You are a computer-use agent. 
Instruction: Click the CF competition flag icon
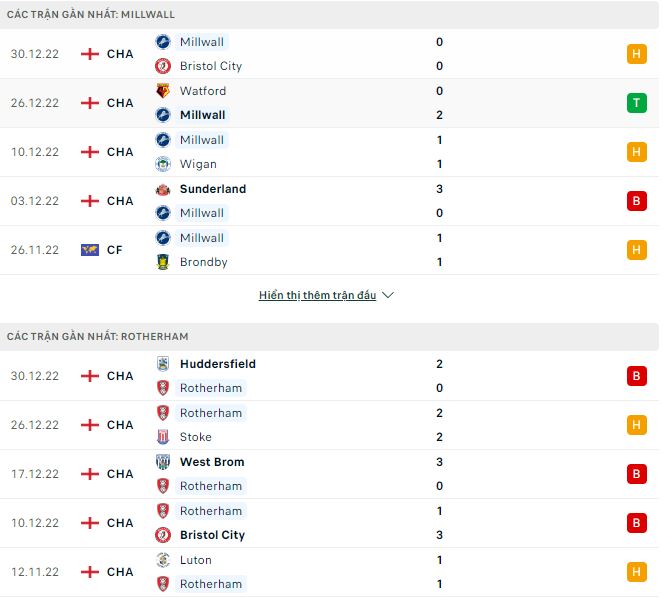(90, 250)
